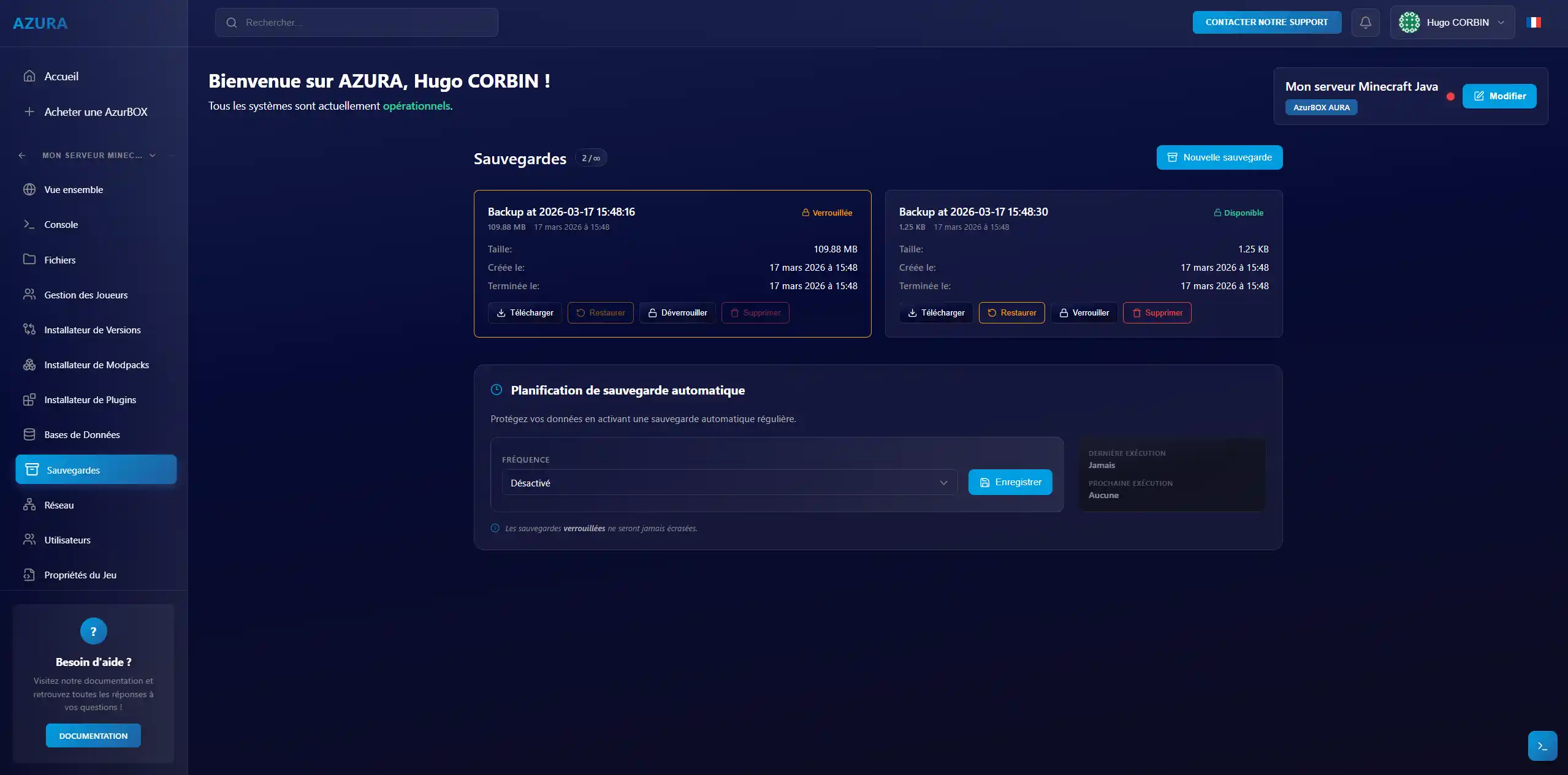Go to Bases de Données section

(82, 435)
